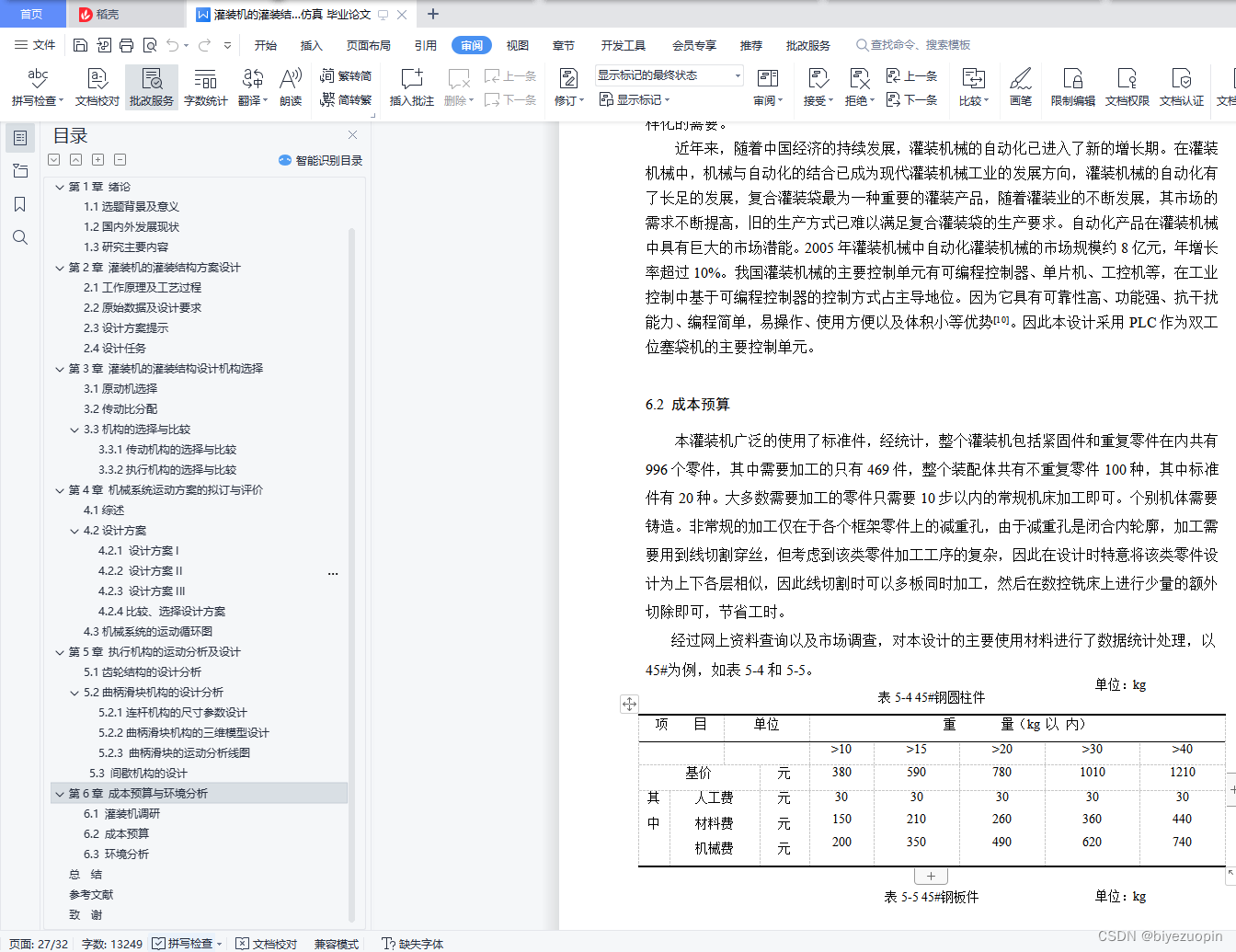Start 朗读 read aloud tool
The height and width of the screenshot is (952, 1236).
(291, 87)
